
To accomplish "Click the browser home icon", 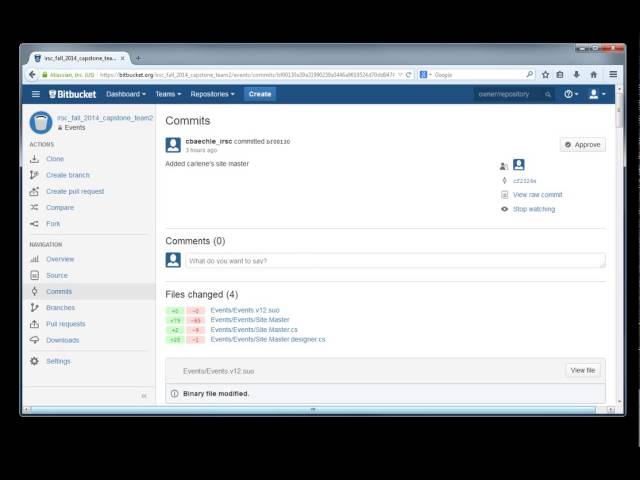I will click(x=593, y=74).
